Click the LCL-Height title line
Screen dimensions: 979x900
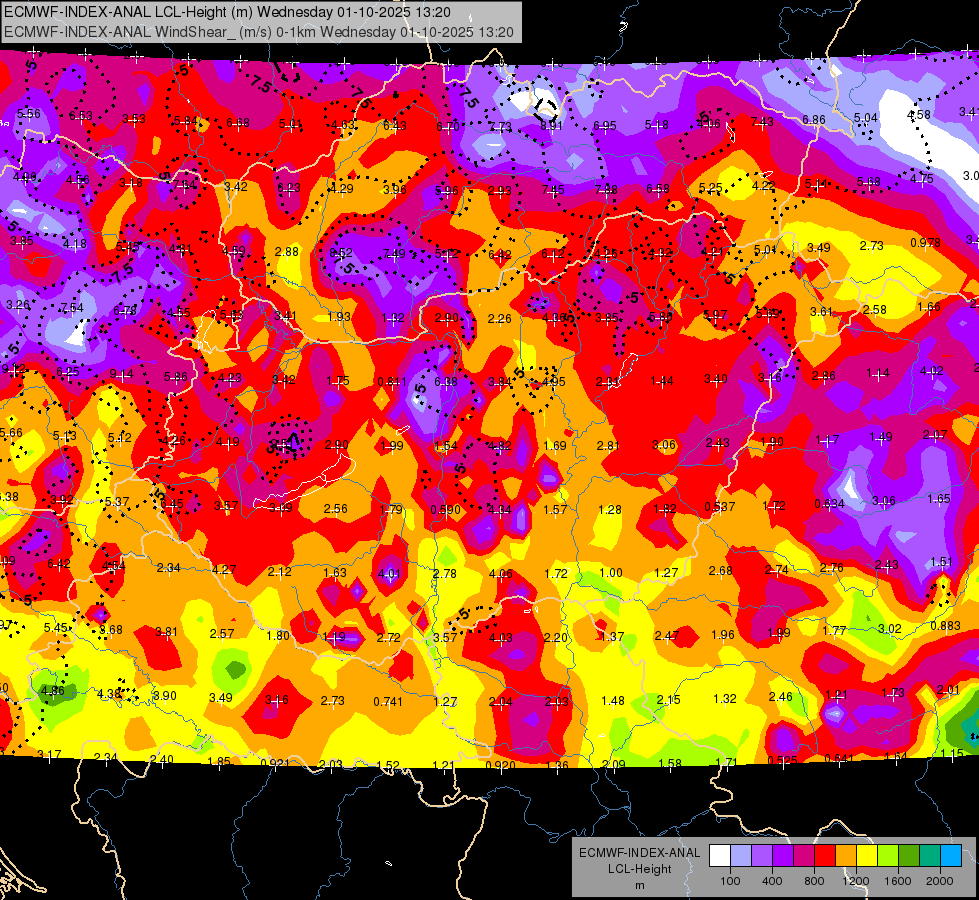tap(227, 12)
